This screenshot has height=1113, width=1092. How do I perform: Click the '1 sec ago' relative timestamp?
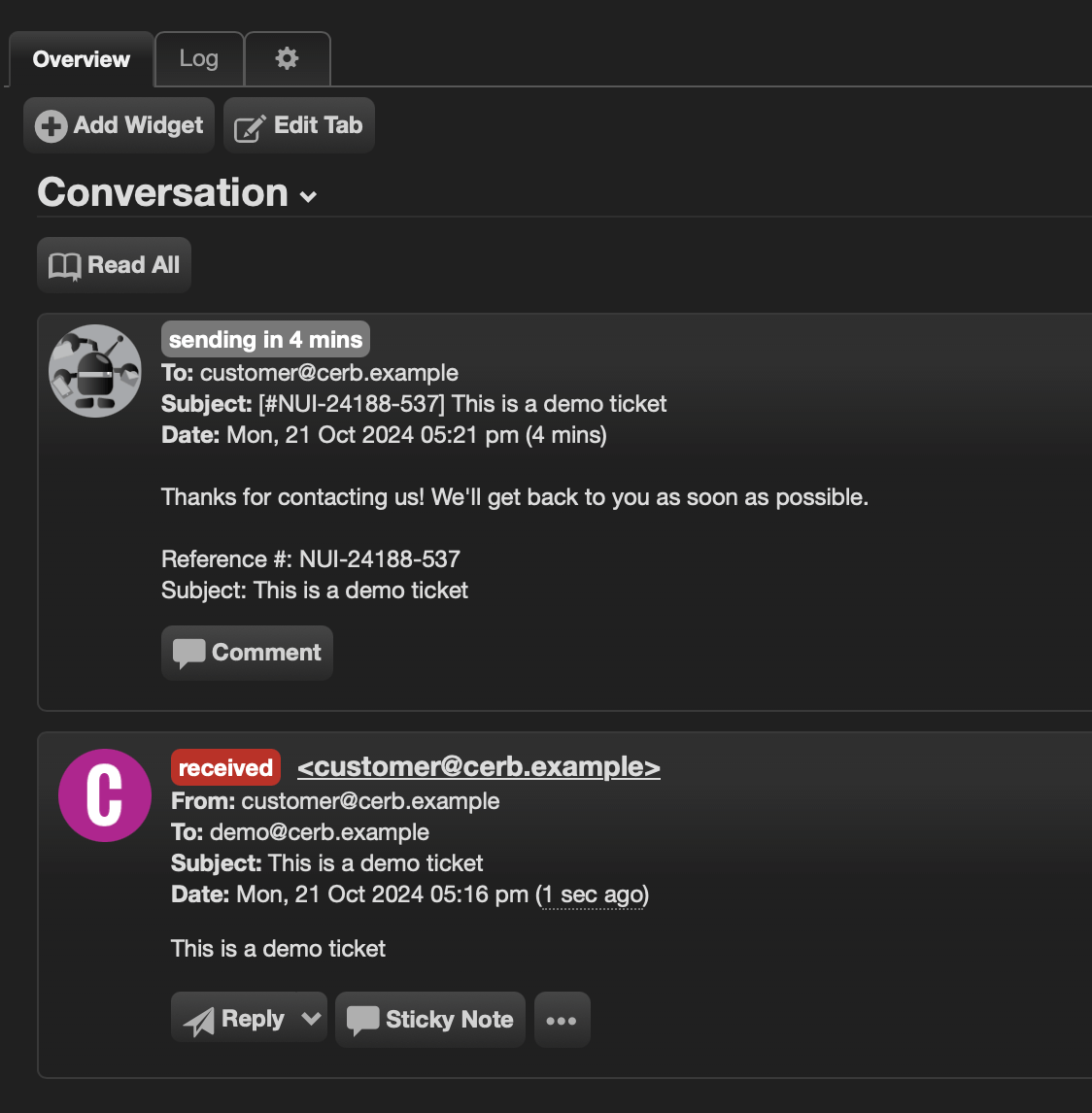[x=593, y=894]
